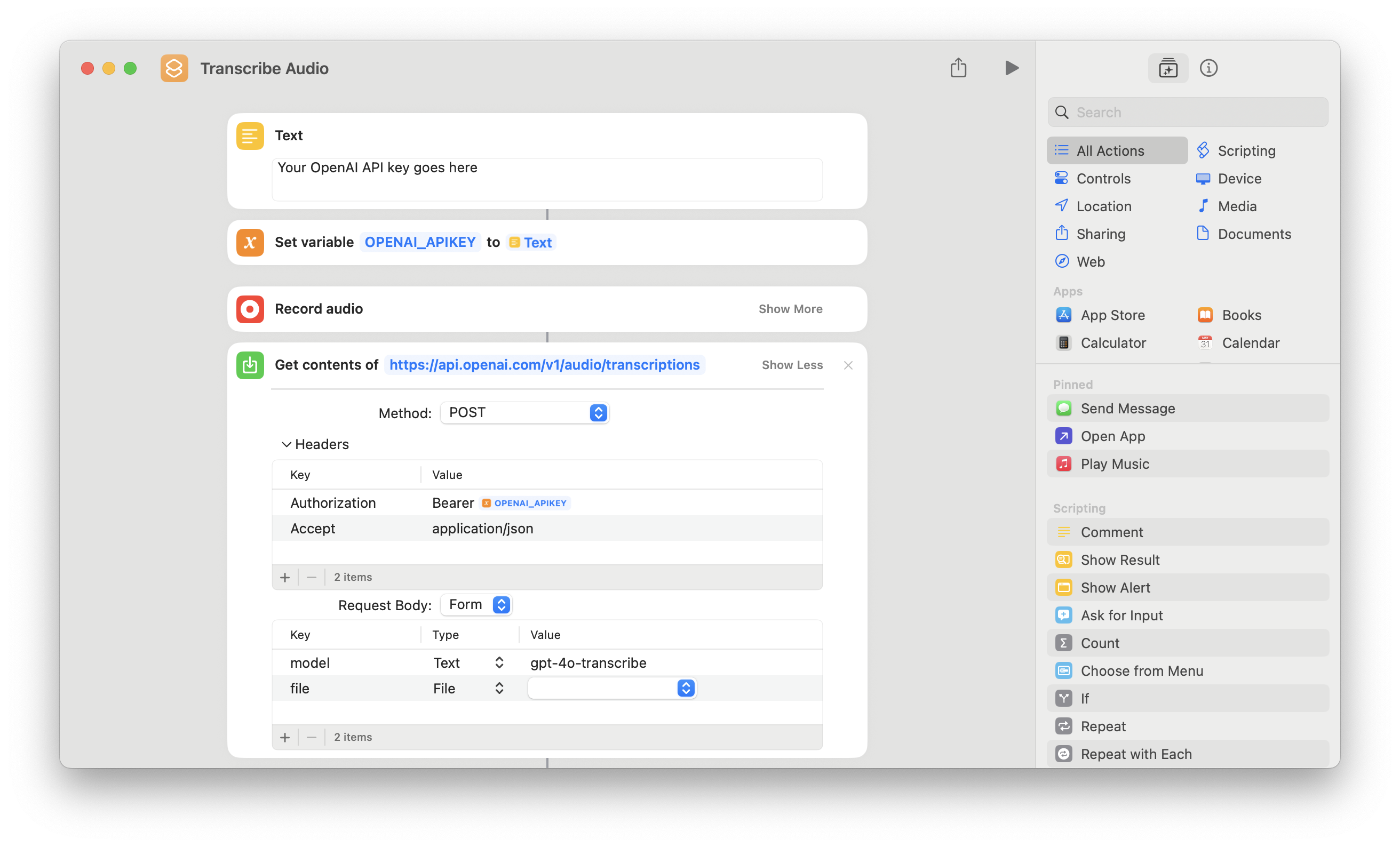Click the OpenAI transcriptions URL field
This screenshot has height=847, width=1400.
[544, 365]
